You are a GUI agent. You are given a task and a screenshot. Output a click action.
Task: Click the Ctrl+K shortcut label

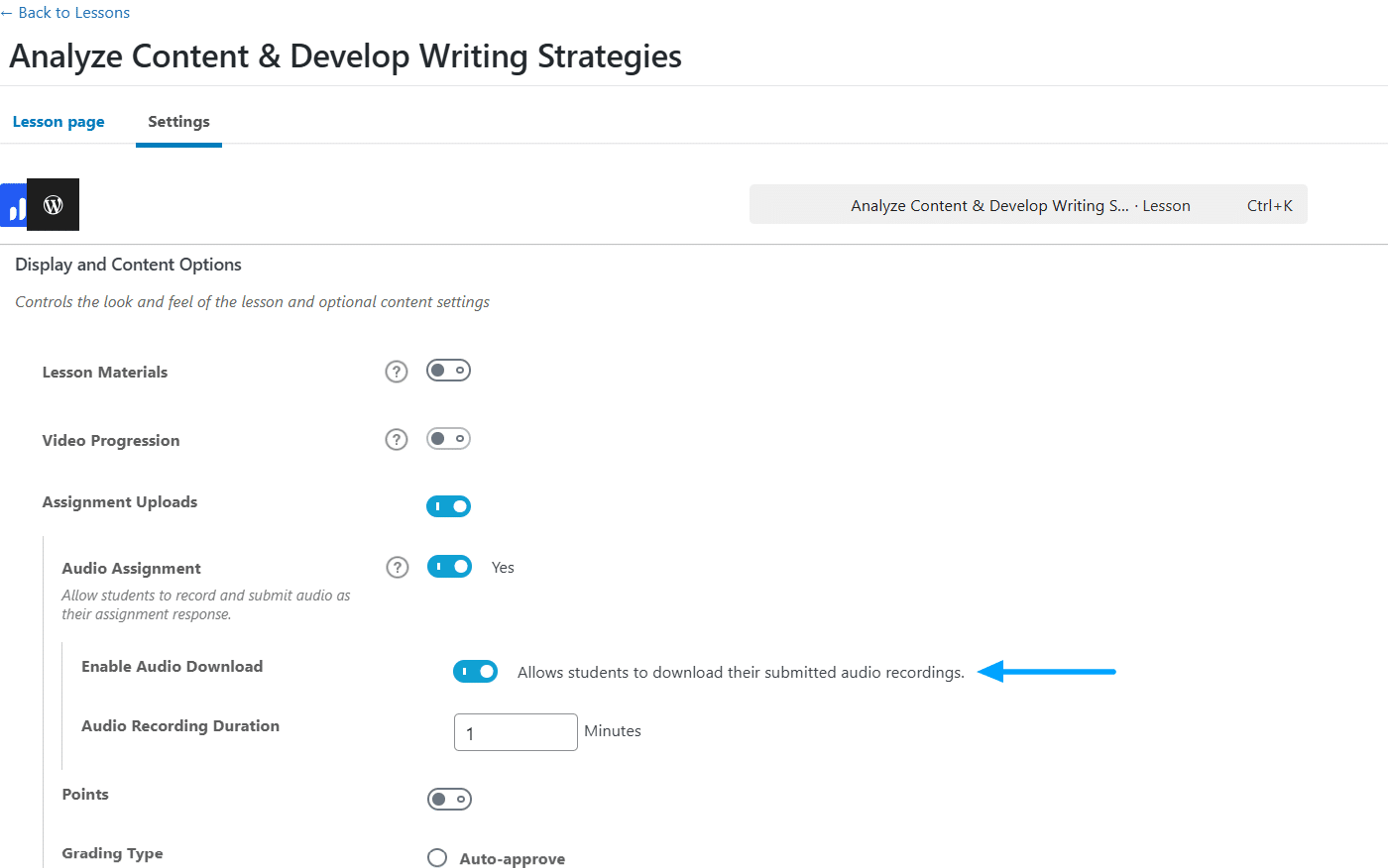click(1270, 206)
